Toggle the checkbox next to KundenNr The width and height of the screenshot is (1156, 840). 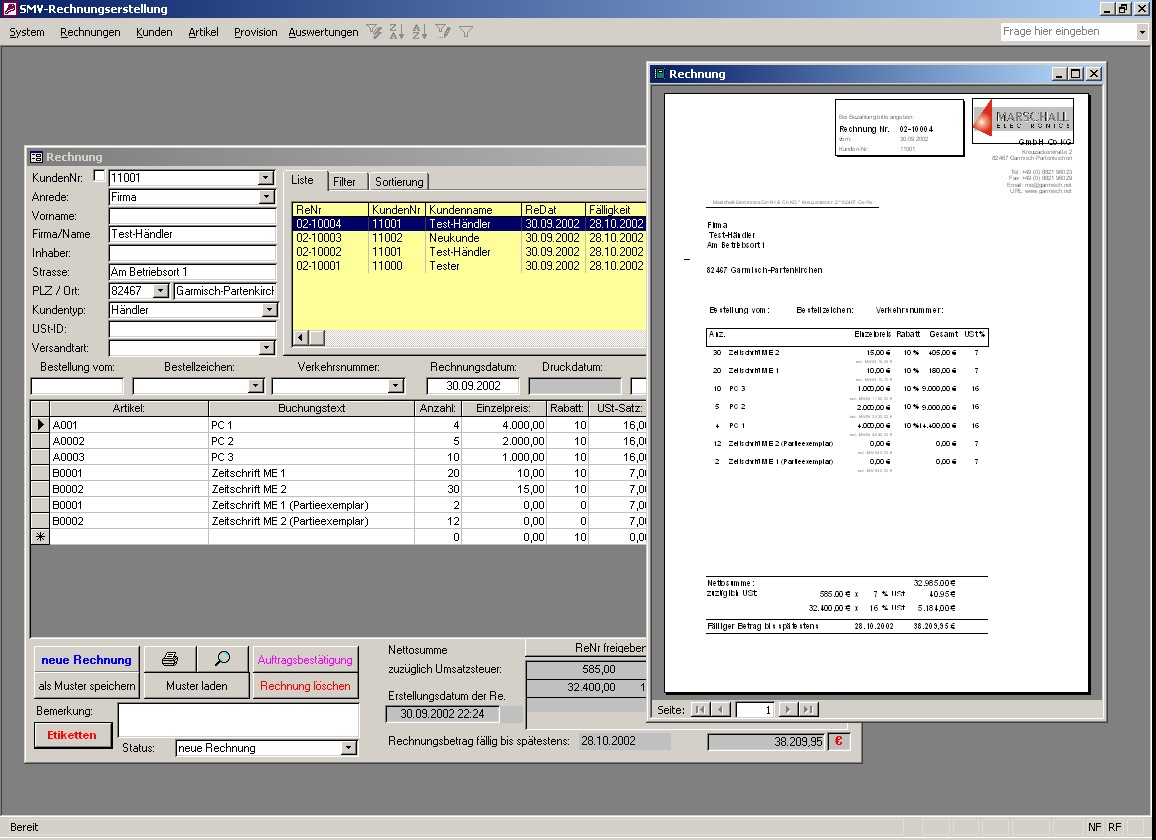(x=99, y=176)
